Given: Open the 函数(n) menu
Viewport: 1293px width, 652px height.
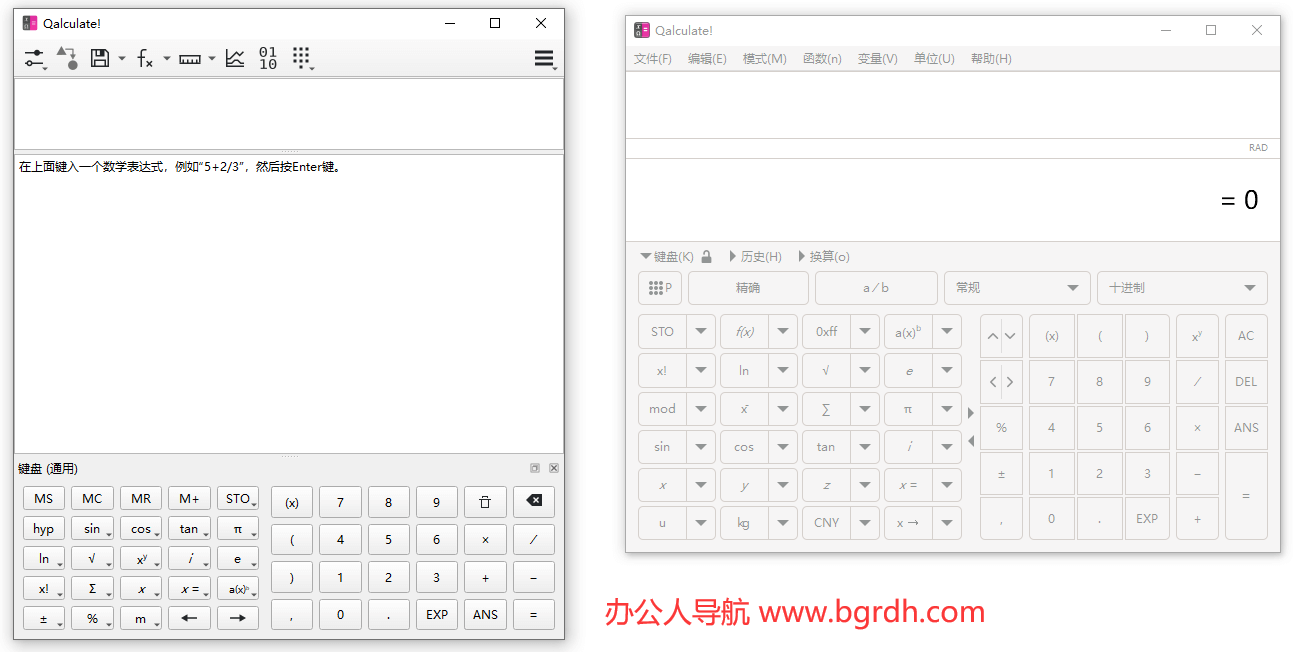Looking at the screenshot, I should [x=822, y=59].
